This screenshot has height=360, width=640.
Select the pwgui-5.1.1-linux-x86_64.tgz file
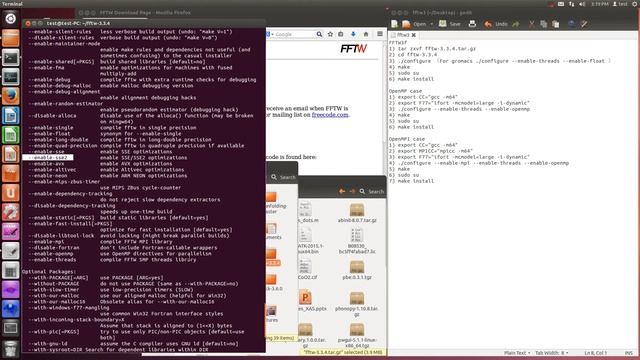pyautogui.click(x=357, y=336)
